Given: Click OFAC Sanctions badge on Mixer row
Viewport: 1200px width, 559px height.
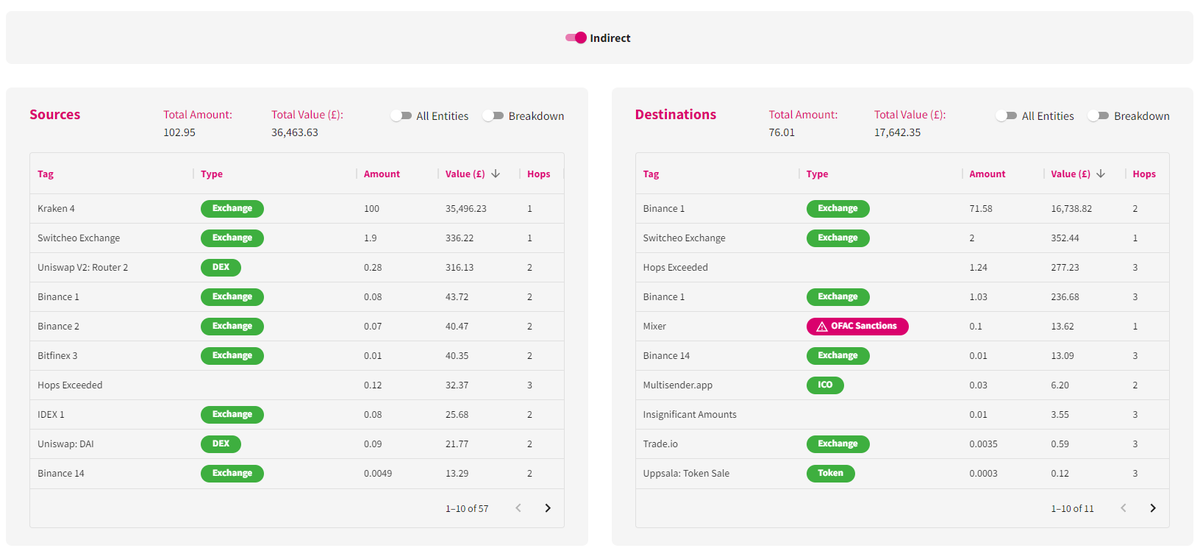Looking at the screenshot, I should (857, 326).
